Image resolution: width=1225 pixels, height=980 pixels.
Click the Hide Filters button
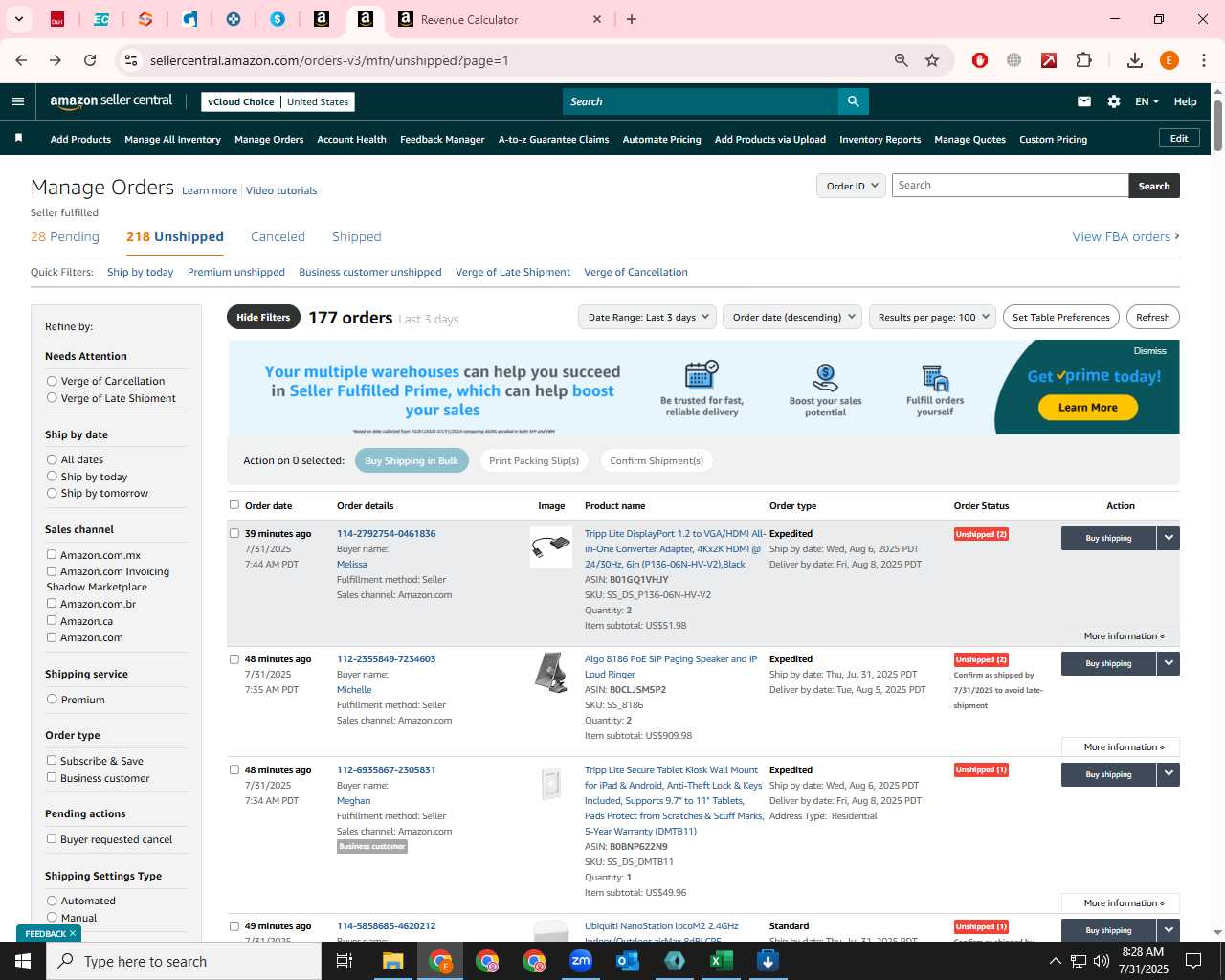(x=263, y=317)
